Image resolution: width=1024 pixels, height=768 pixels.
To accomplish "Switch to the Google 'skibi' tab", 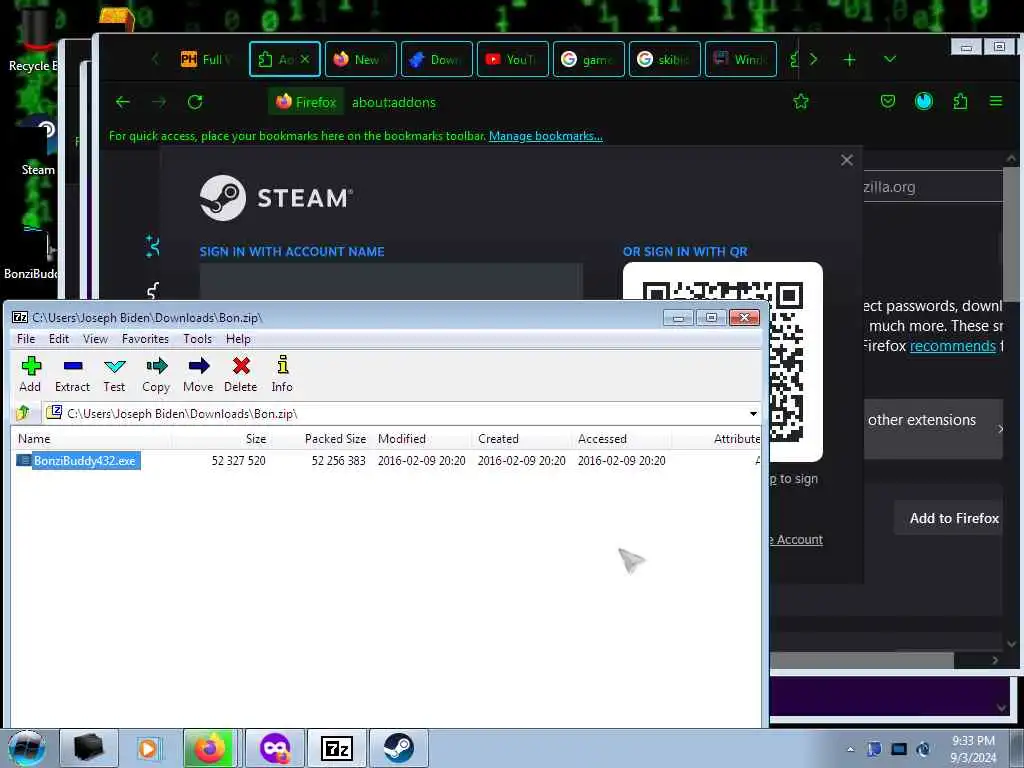I will 665,59.
